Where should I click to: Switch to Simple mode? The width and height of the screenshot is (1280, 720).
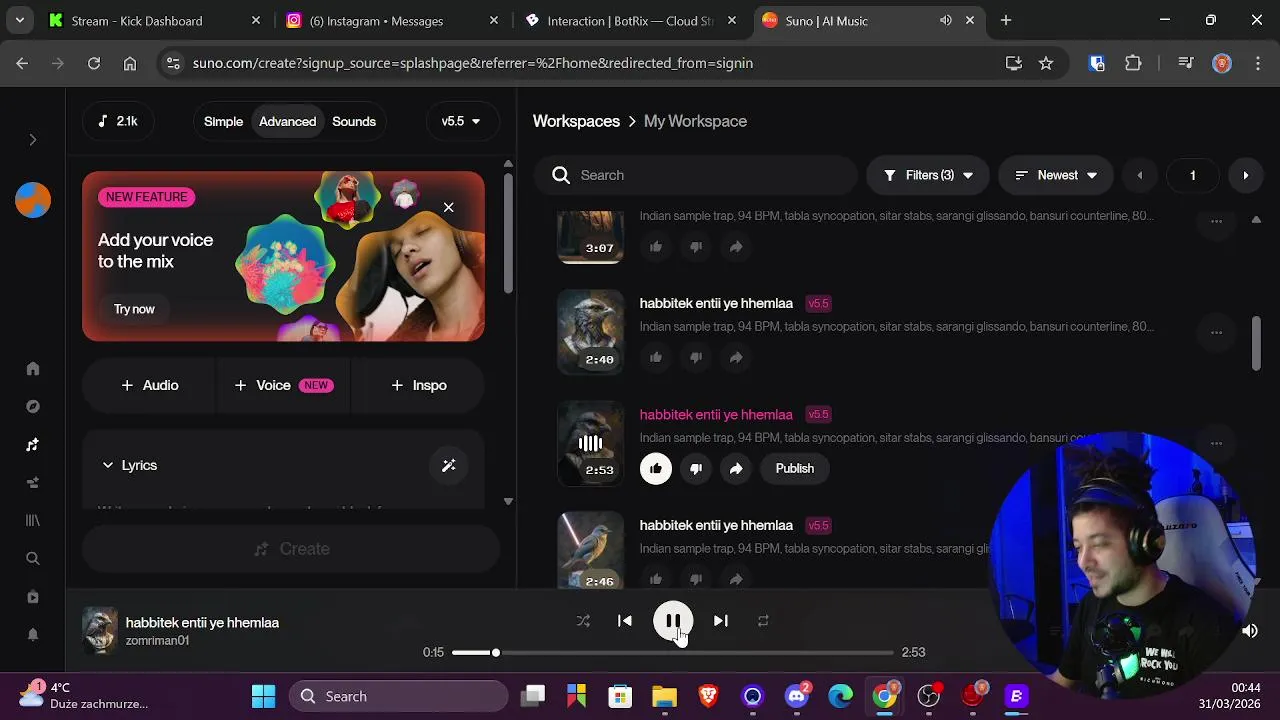tap(223, 121)
